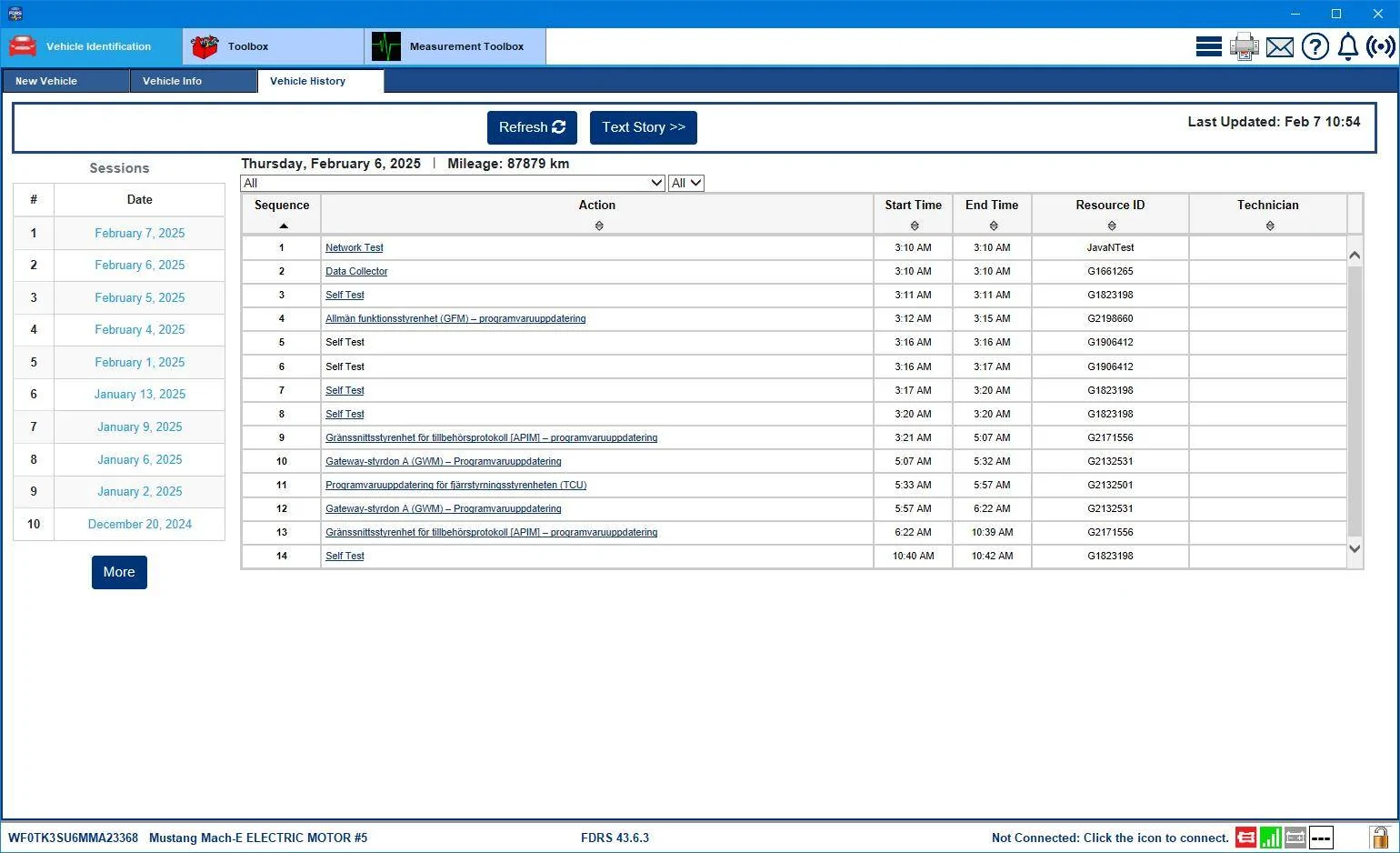This screenshot has width=1400, height=853.
Task: Click the notifications bell icon
Action: click(1347, 46)
